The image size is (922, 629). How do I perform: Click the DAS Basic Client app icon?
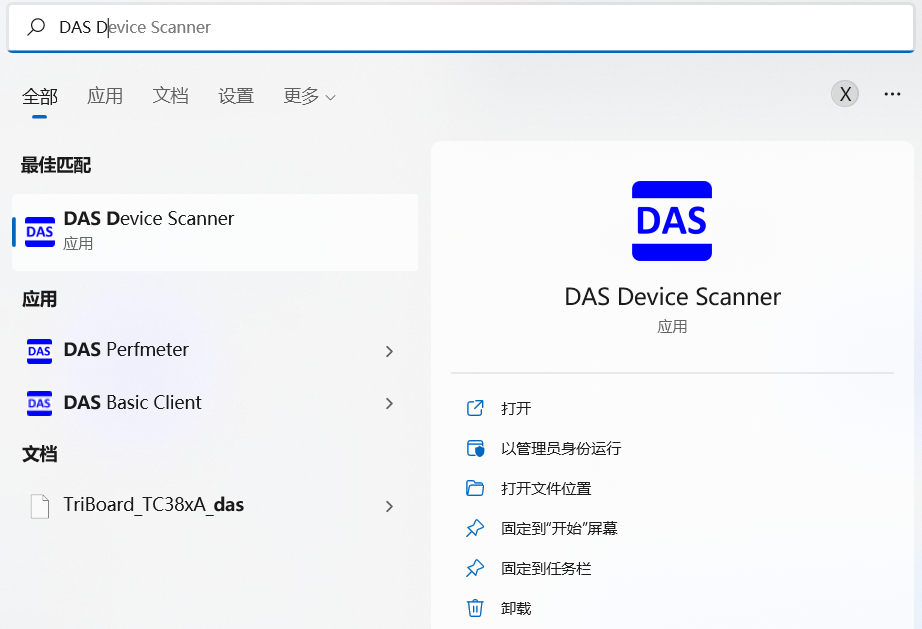39,403
